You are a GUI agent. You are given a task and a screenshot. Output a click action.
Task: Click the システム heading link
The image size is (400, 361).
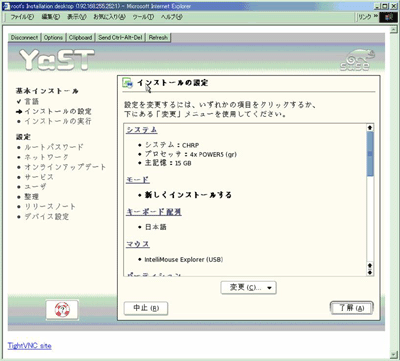(142, 130)
